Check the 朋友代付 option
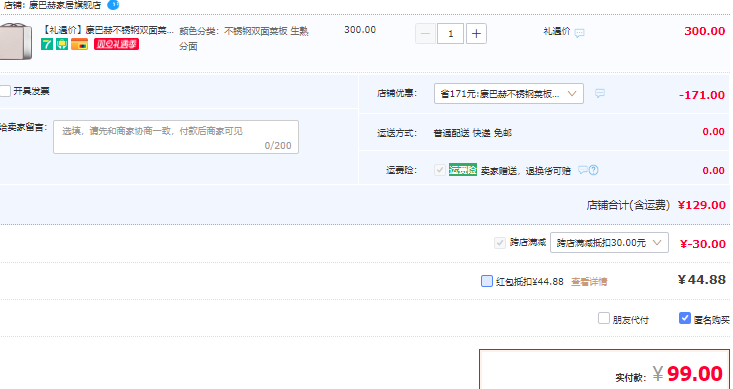This screenshot has width=733, height=389. point(604,318)
